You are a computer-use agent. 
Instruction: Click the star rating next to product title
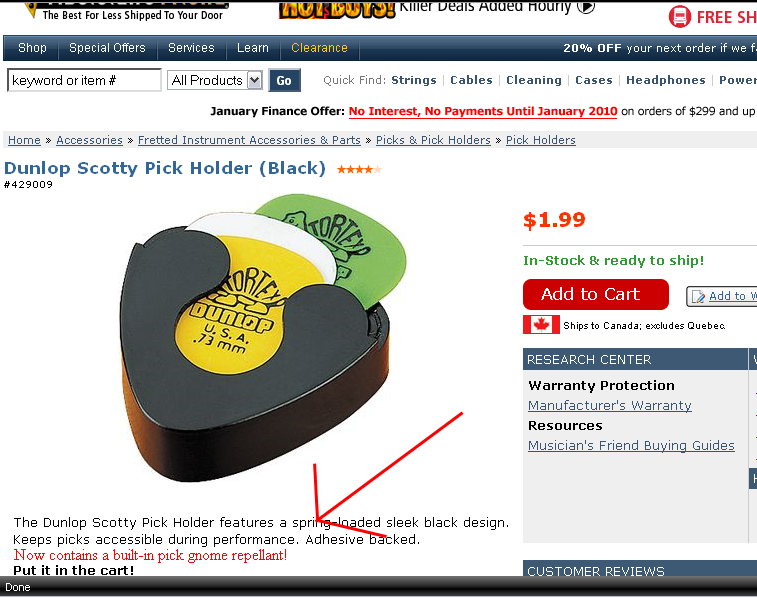pos(359,169)
